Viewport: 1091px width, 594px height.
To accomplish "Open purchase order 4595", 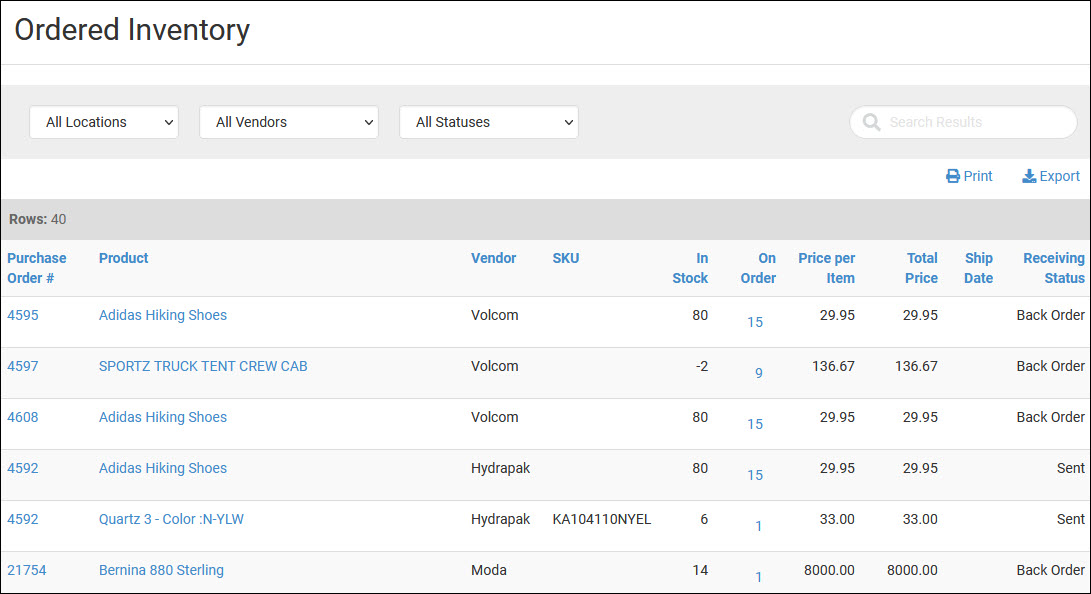I will tap(23, 315).
